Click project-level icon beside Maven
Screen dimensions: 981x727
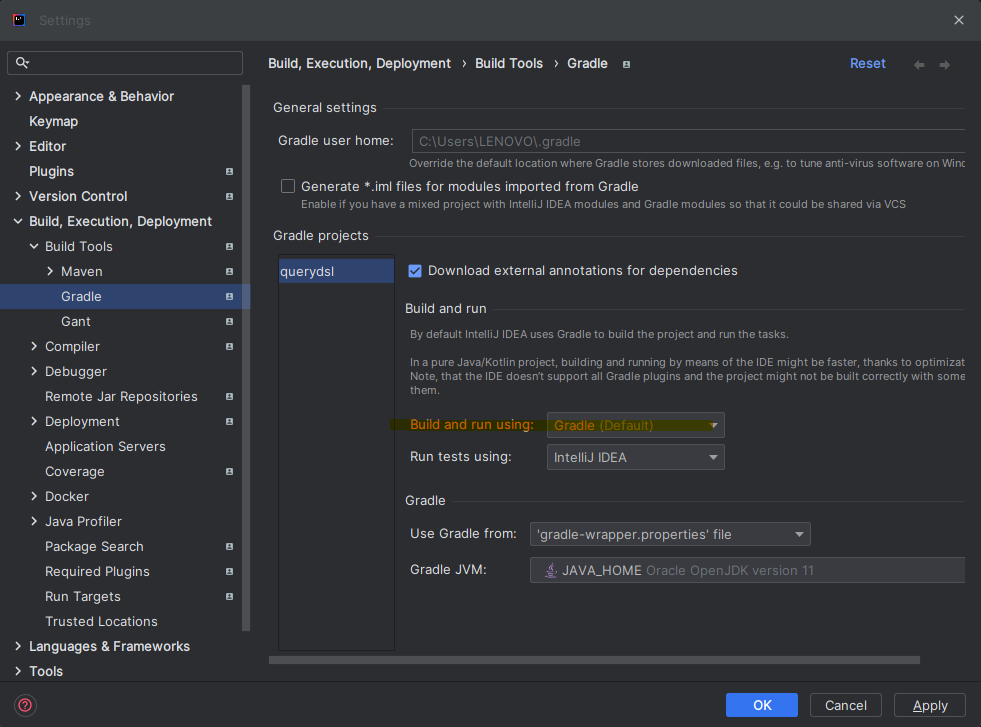(x=230, y=272)
